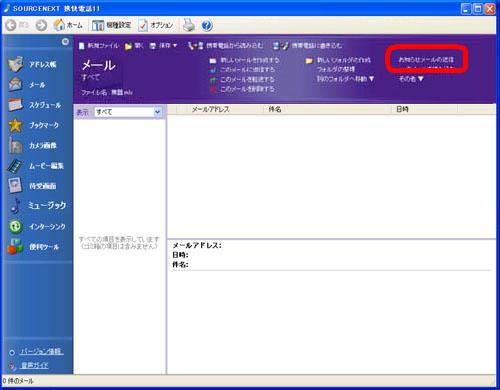This screenshot has height=390, width=500.
Task: Open ミュージック with the music note icon
Action: coord(38,205)
